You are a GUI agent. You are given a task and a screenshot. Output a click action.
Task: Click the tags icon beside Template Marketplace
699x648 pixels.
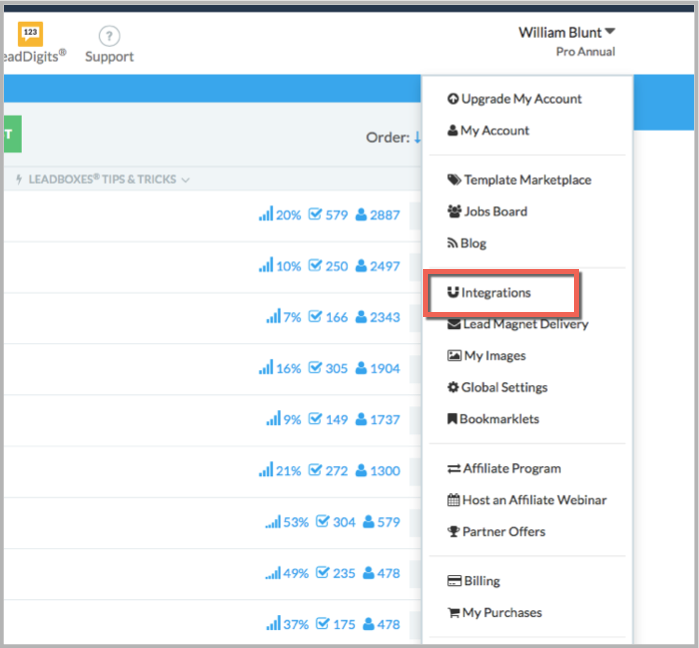(454, 180)
